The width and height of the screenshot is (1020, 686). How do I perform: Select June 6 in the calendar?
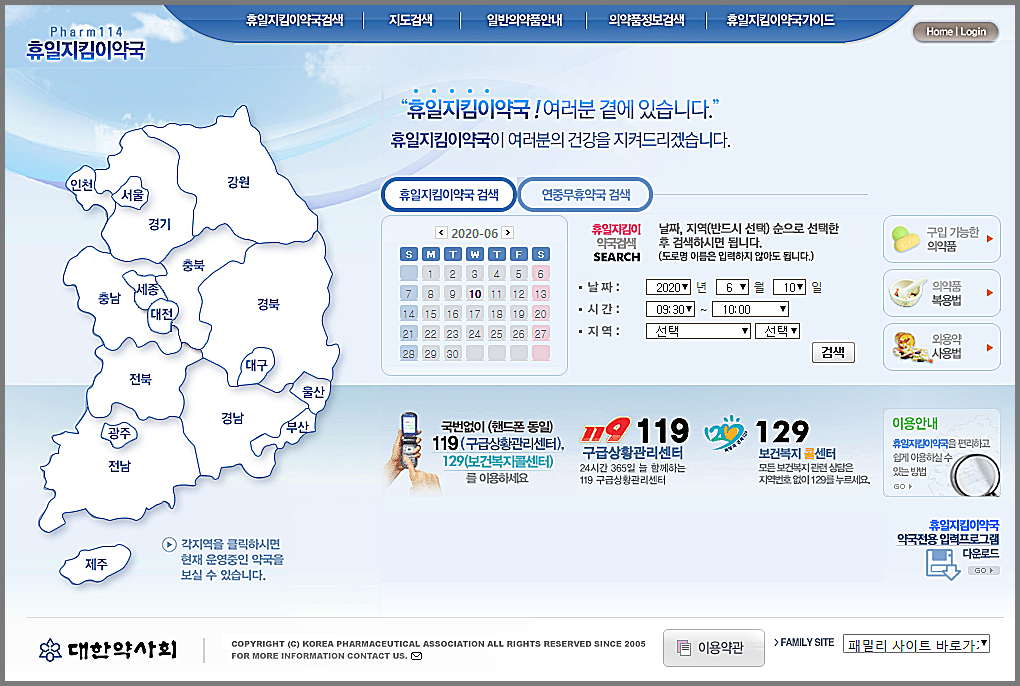541,273
